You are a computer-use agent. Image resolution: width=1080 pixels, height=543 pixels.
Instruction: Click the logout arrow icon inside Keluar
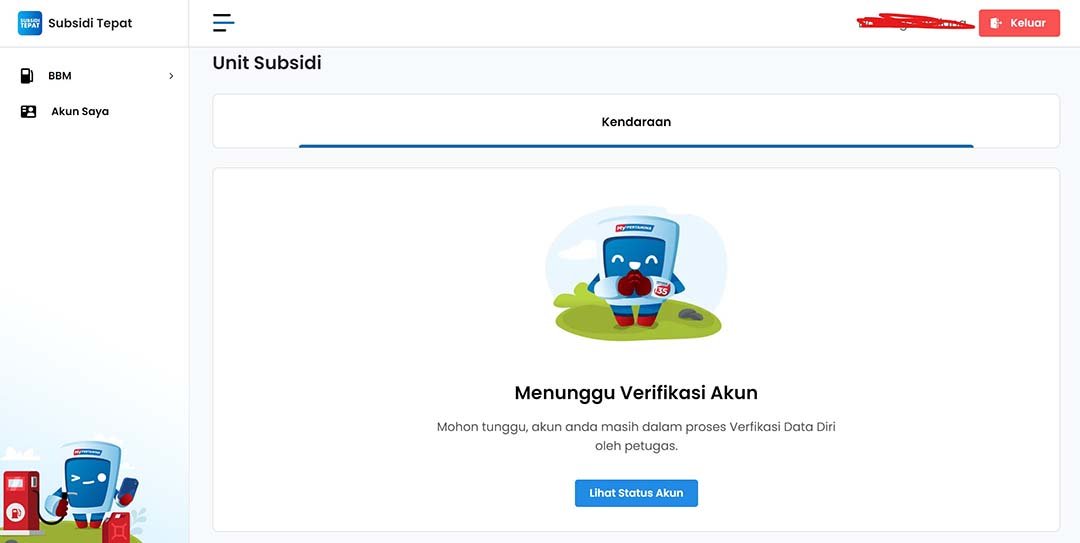[x=996, y=23]
